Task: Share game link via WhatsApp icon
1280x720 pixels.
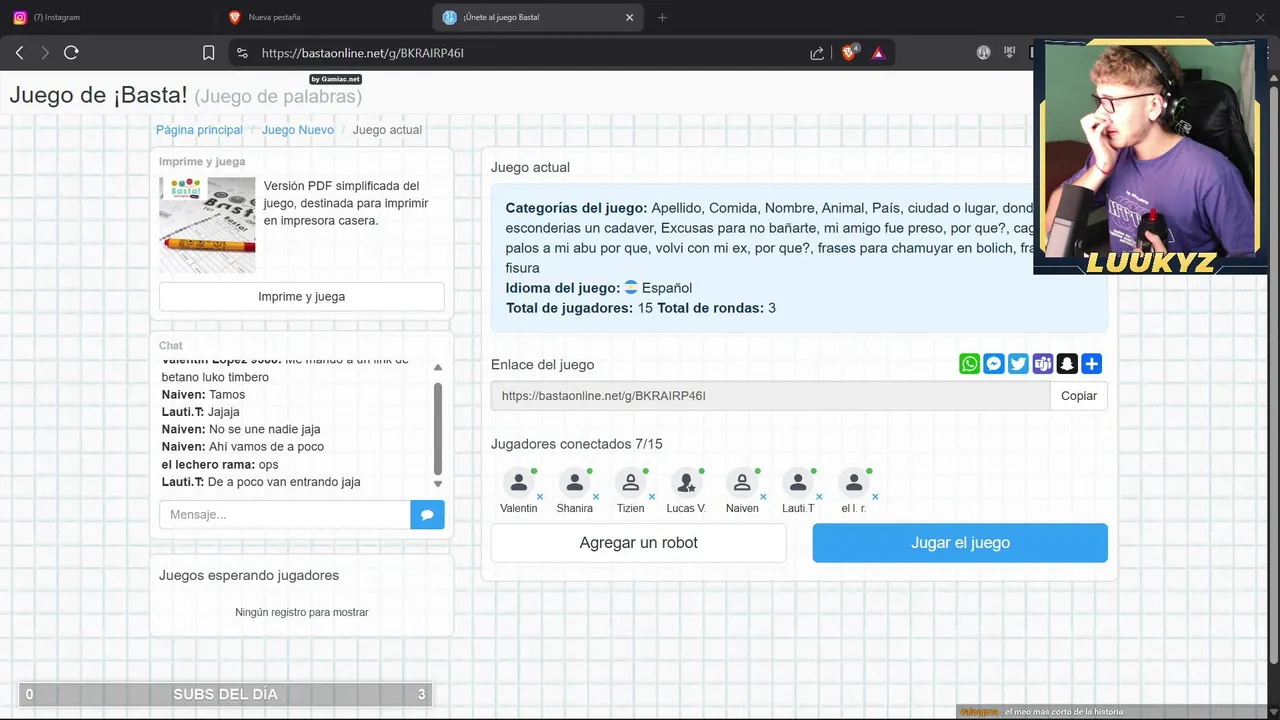Action: 969,364
